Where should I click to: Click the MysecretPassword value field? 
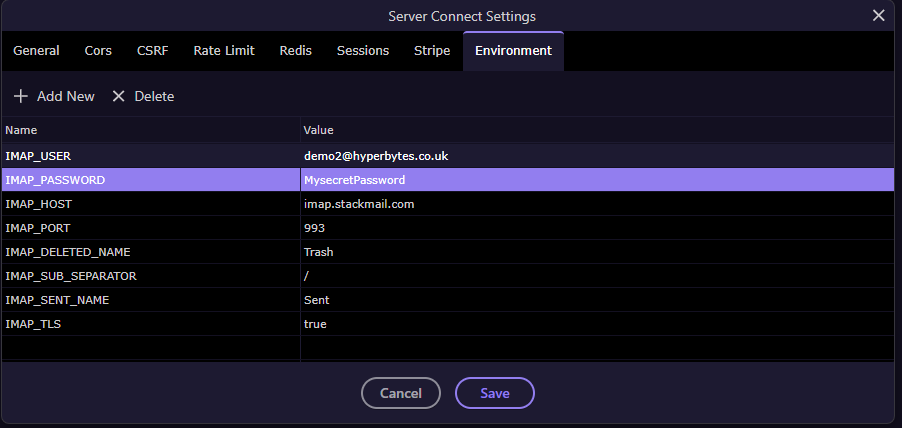597,180
